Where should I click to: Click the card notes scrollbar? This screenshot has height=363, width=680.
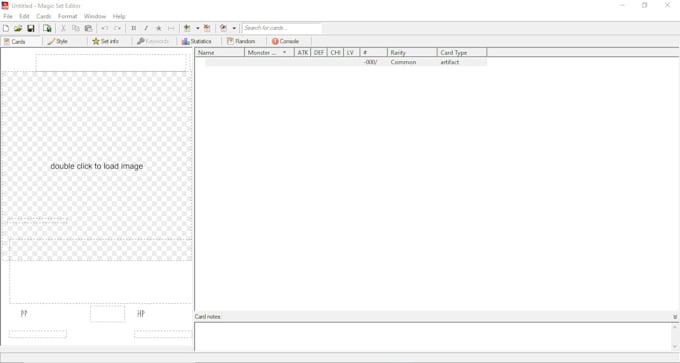674,337
